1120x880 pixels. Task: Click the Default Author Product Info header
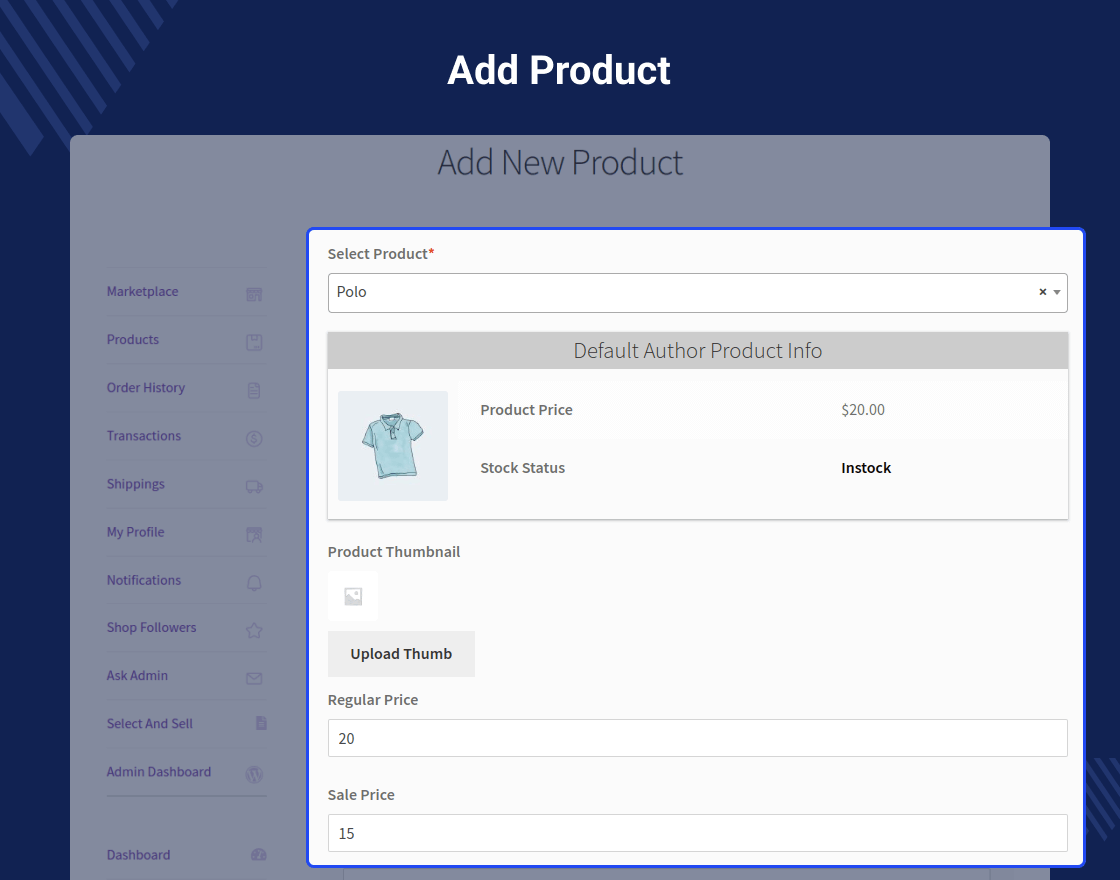(698, 351)
